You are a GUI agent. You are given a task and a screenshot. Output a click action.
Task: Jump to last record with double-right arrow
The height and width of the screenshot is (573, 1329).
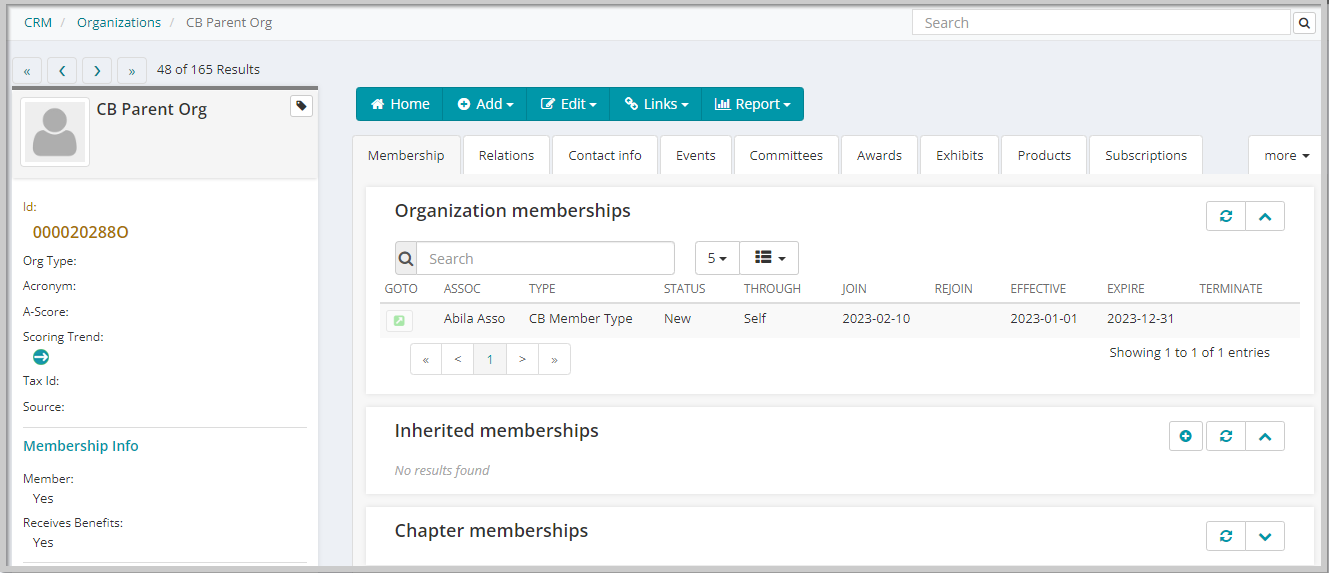(x=132, y=70)
